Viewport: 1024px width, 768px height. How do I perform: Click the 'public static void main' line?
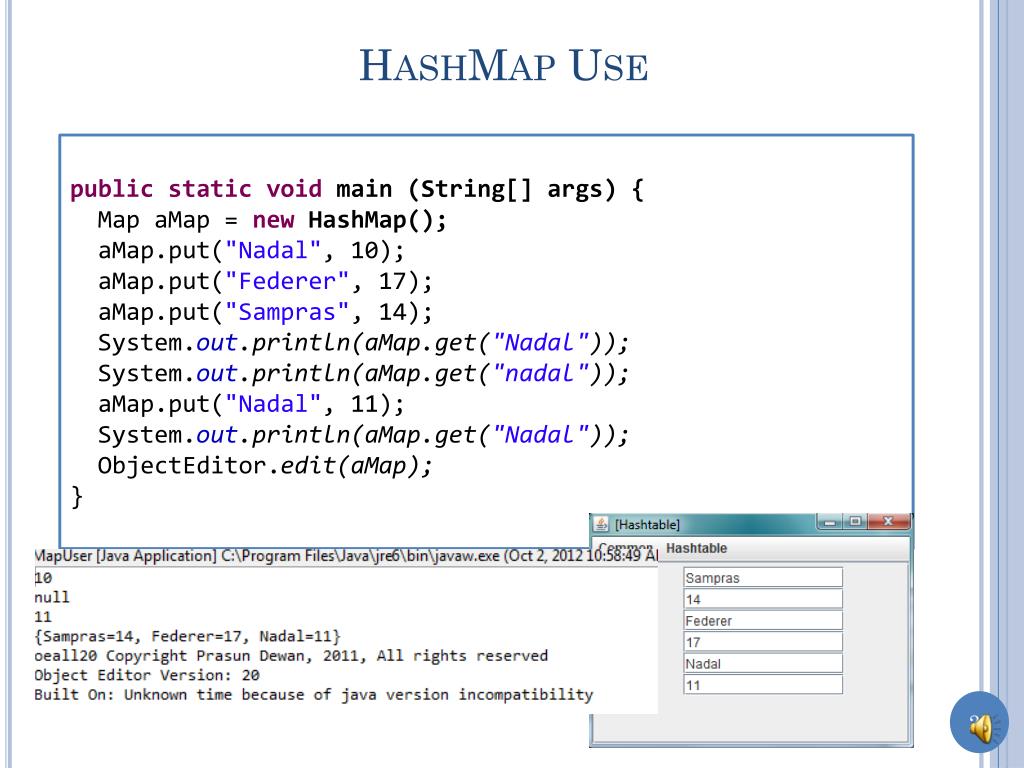click(x=357, y=189)
